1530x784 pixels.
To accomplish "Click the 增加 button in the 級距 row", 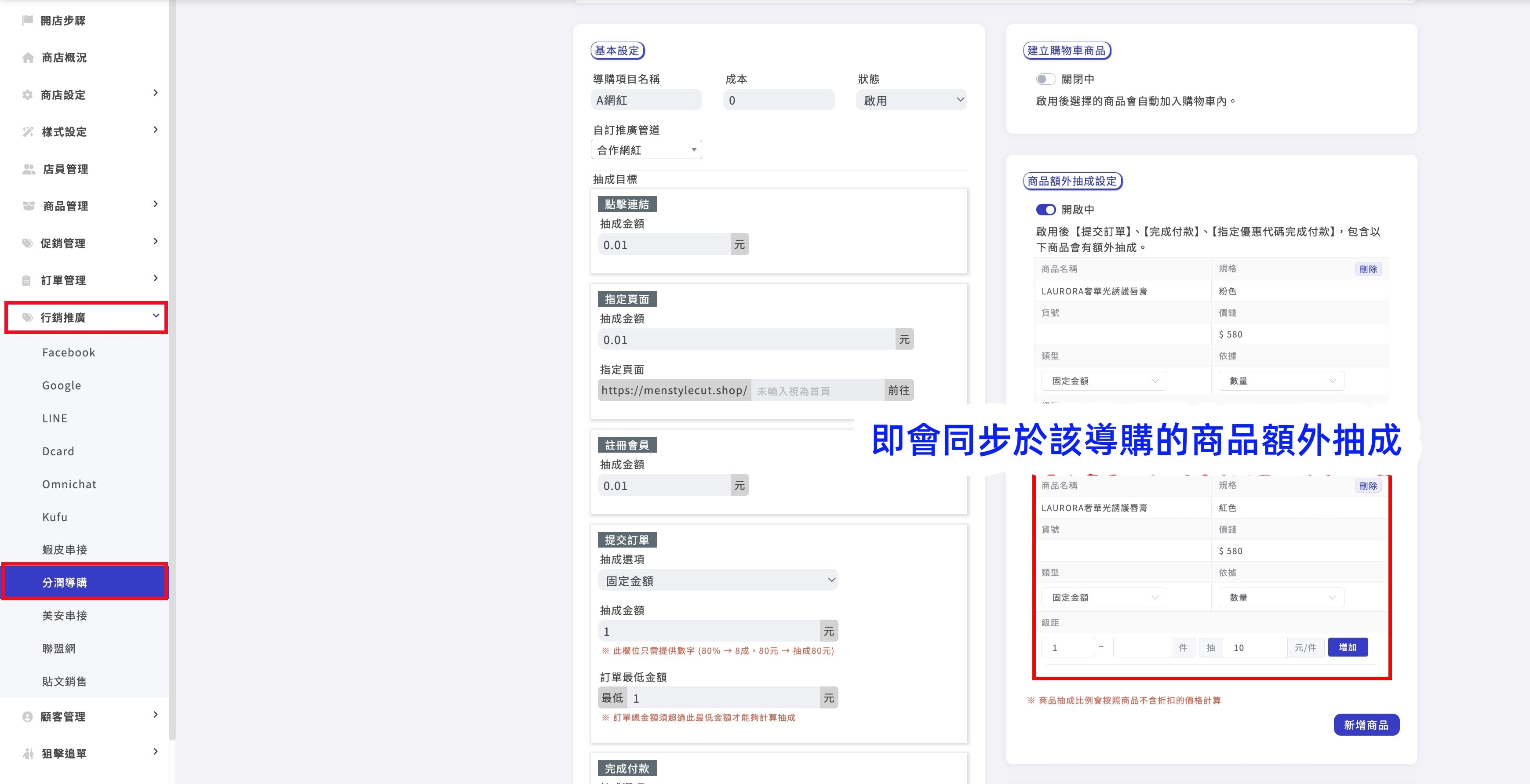I will coord(1348,647).
